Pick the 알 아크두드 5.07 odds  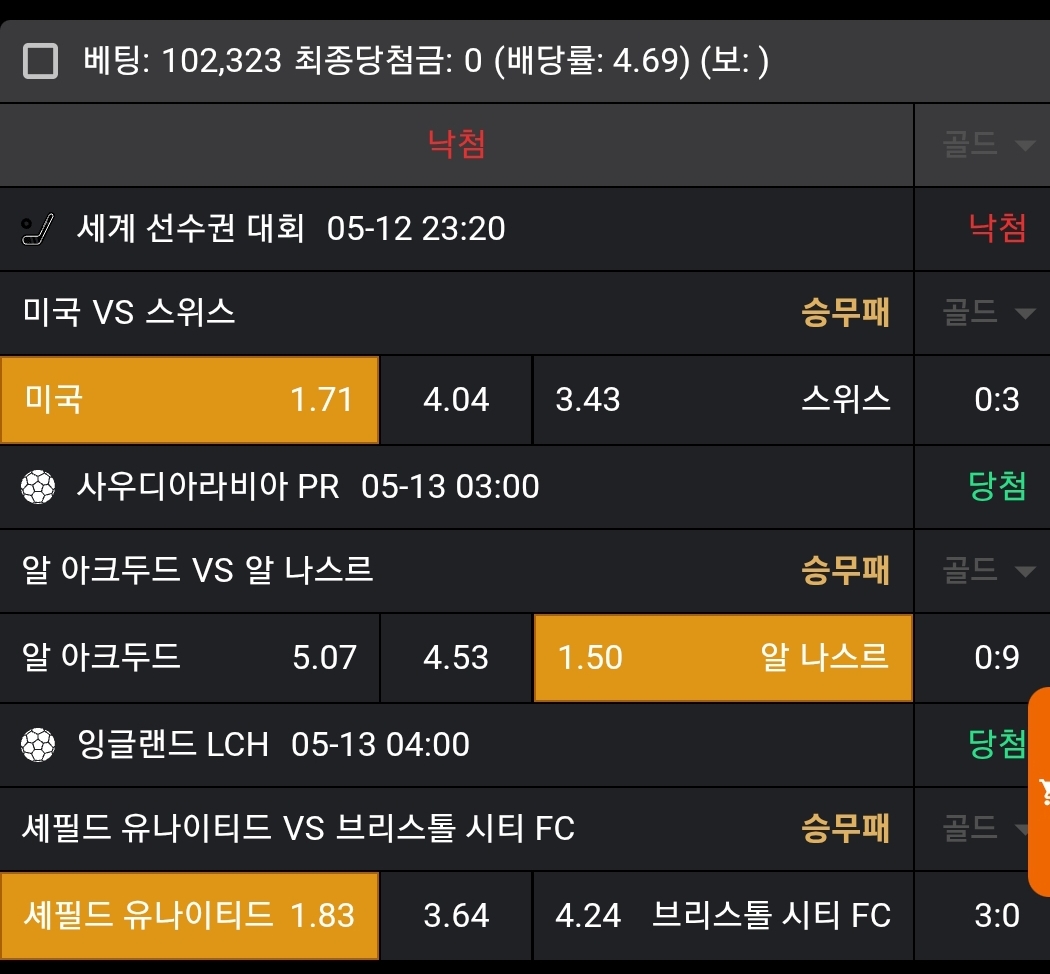189,658
